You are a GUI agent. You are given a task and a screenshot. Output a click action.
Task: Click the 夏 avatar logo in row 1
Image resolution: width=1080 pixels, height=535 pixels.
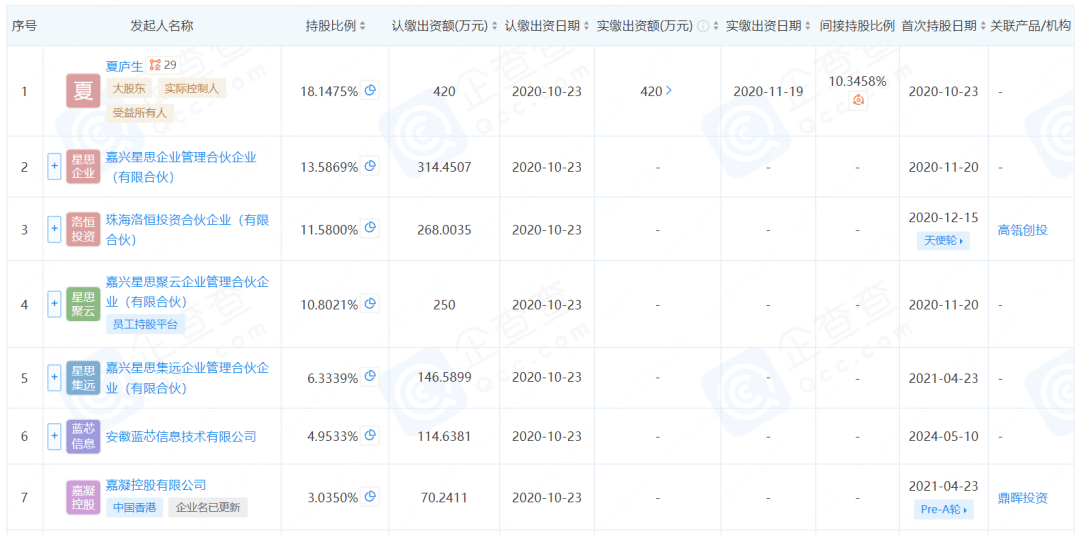[83, 91]
